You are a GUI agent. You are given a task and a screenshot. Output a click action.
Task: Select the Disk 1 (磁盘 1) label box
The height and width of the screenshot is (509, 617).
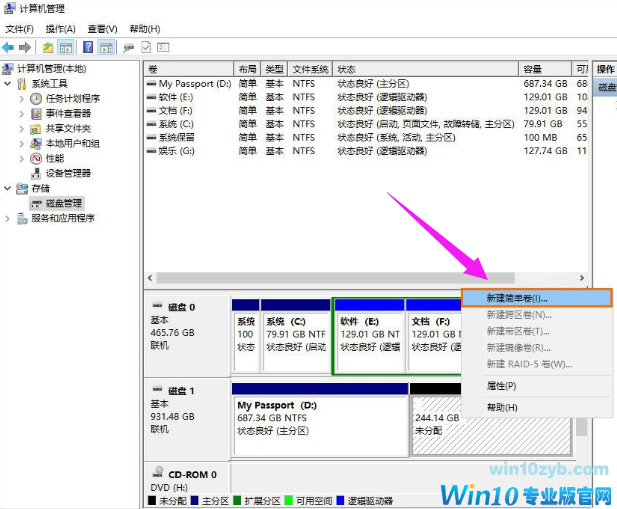[x=187, y=419]
